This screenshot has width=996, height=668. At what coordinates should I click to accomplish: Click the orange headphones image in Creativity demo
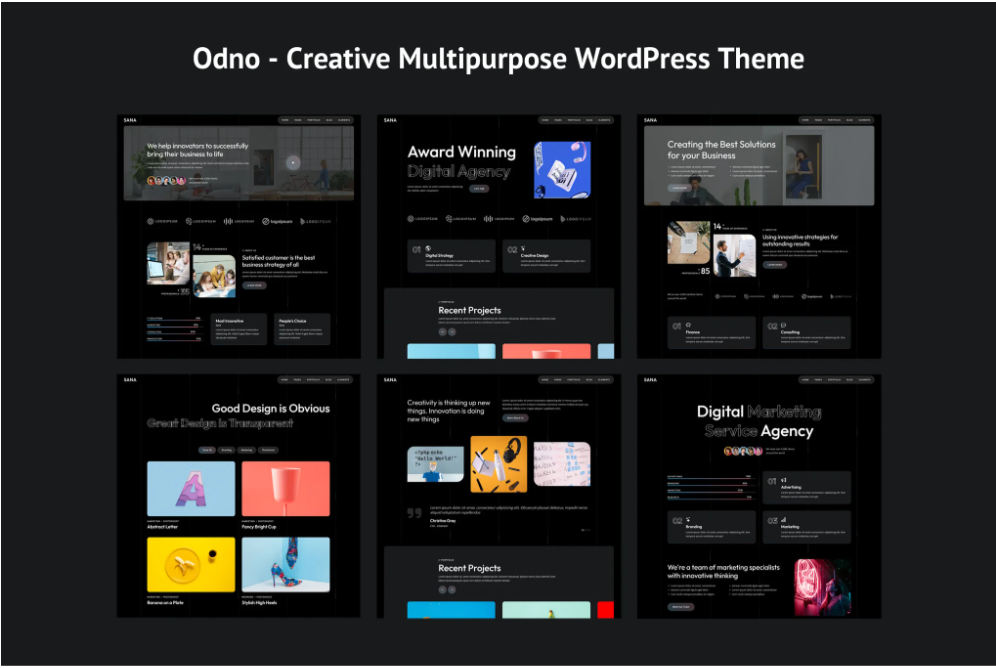click(x=499, y=464)
